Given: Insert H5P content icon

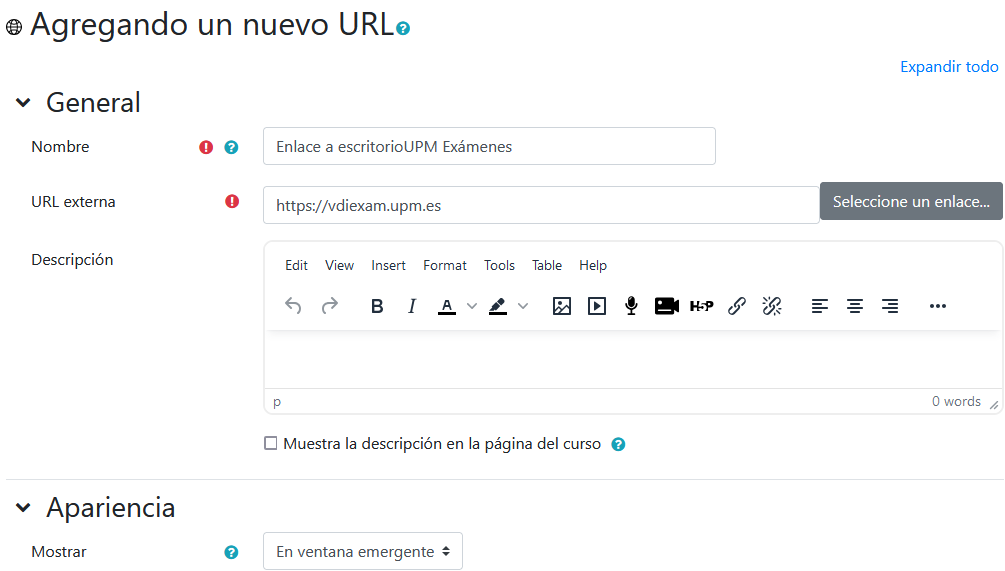Looking at the screenshot, I should (x=701, y=306).
